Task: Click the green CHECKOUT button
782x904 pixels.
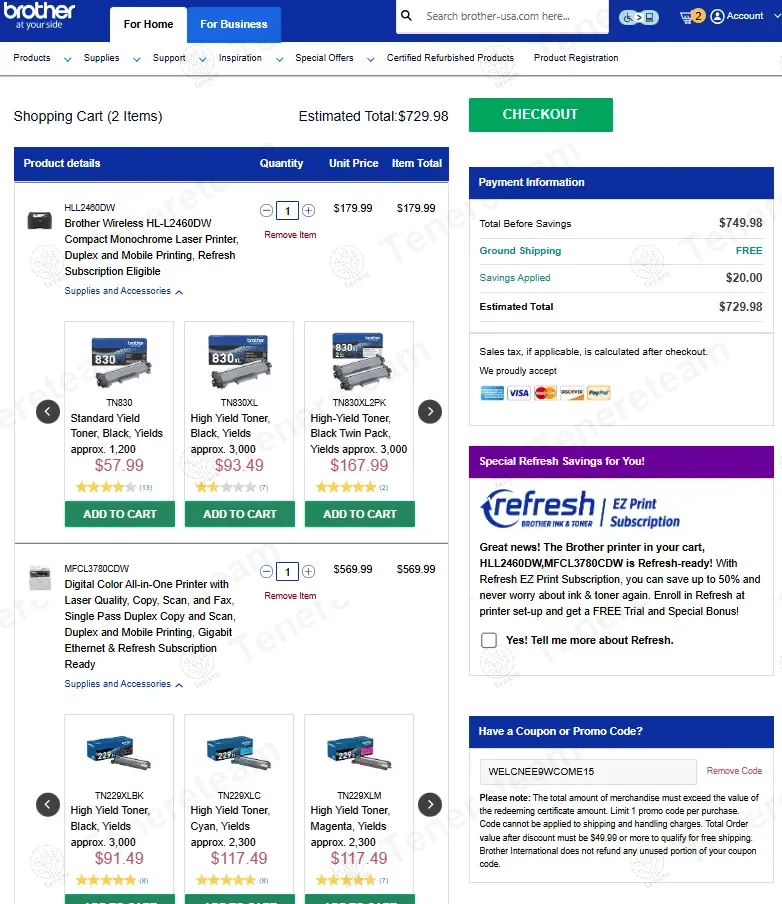Action: point(540,114)
